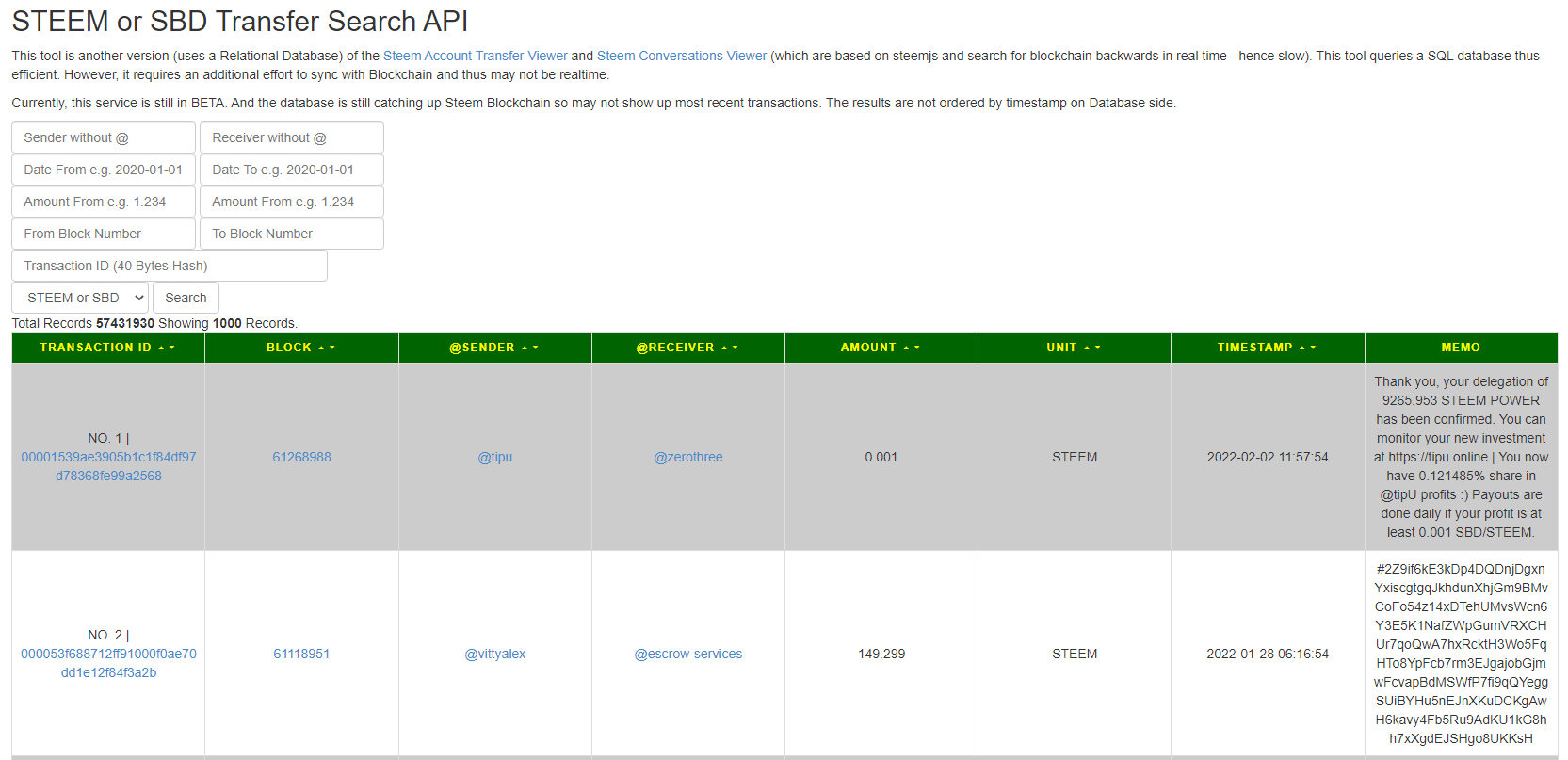Select the 0.001 amount cell
The height and width of the screenshot is (760, 1568).
click(x=881, y=457)
